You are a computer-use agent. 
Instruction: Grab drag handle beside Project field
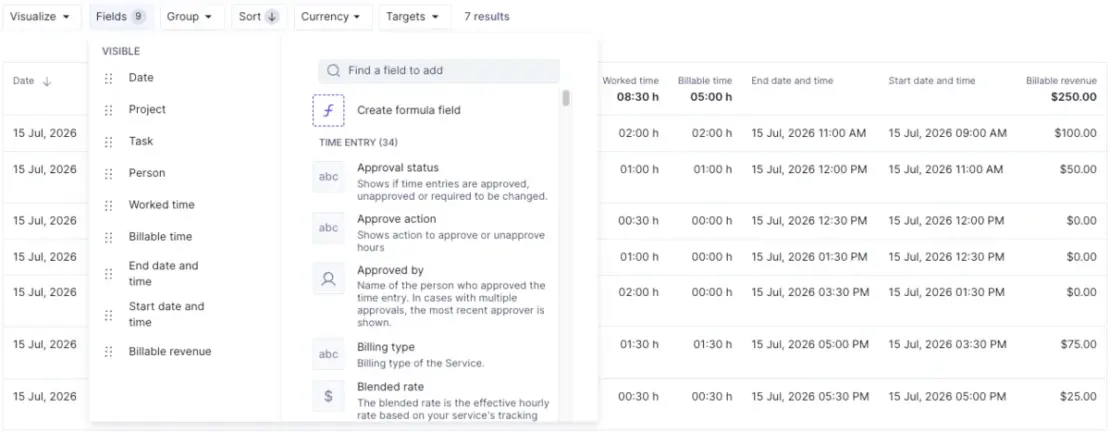(108, 110)
